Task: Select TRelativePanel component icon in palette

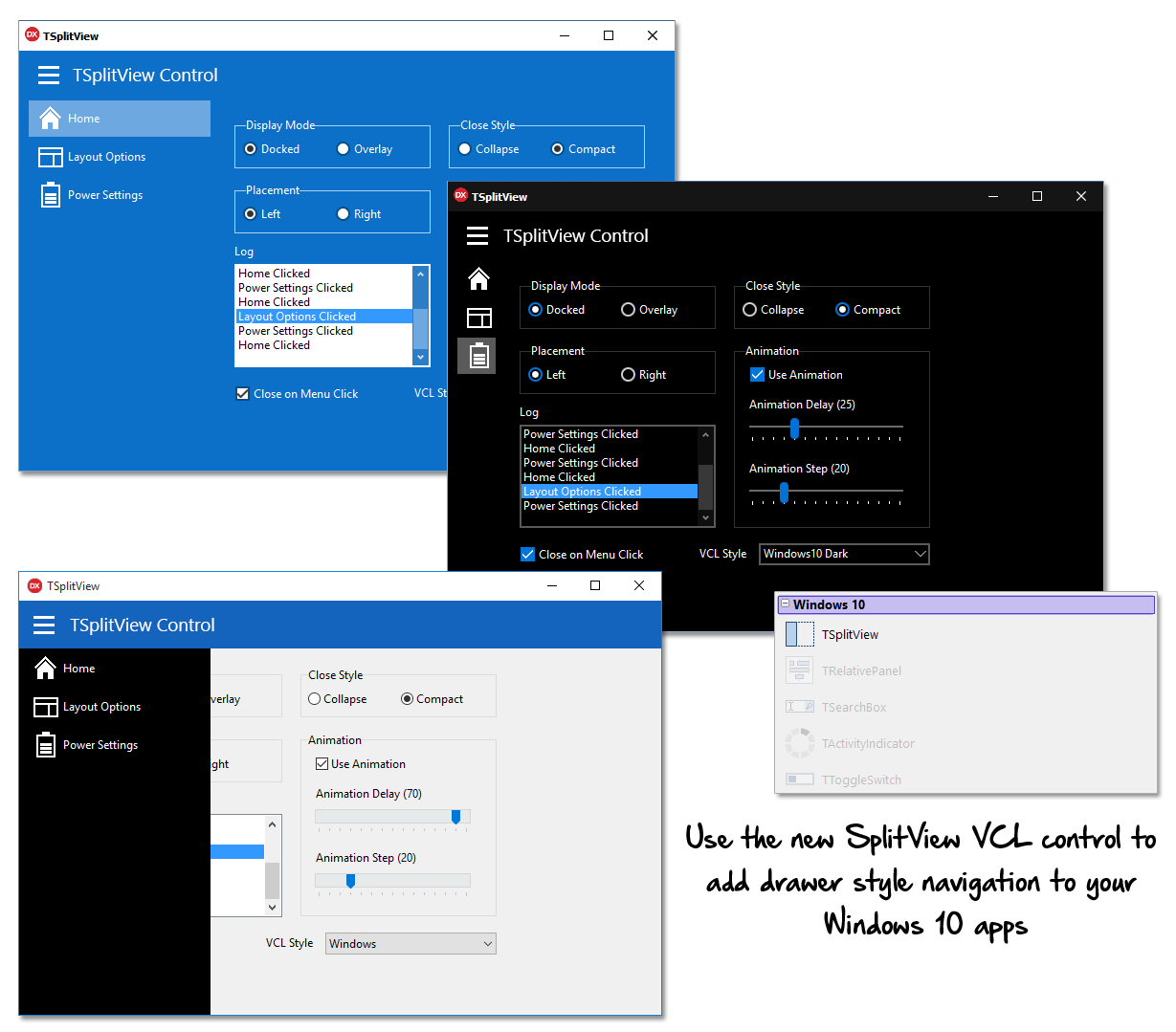Action: tap(799, 671)
